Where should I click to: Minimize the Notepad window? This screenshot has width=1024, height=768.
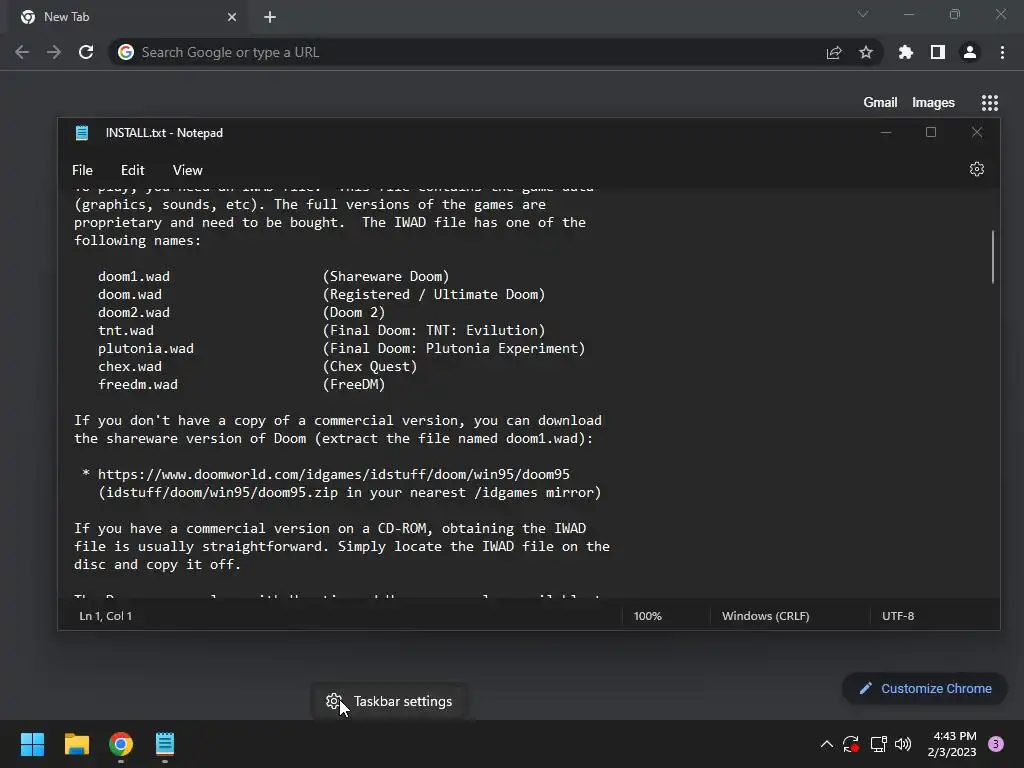coord(886,133)
